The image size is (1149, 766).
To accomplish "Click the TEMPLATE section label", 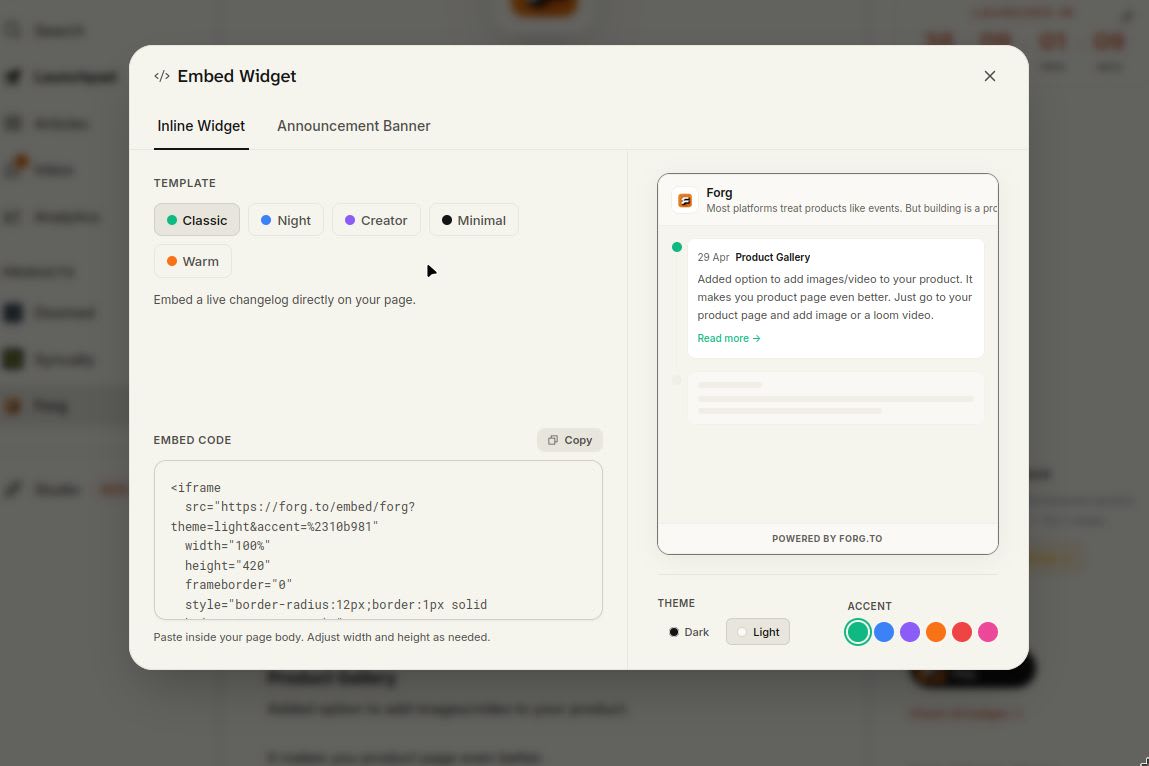I will 185,183.
